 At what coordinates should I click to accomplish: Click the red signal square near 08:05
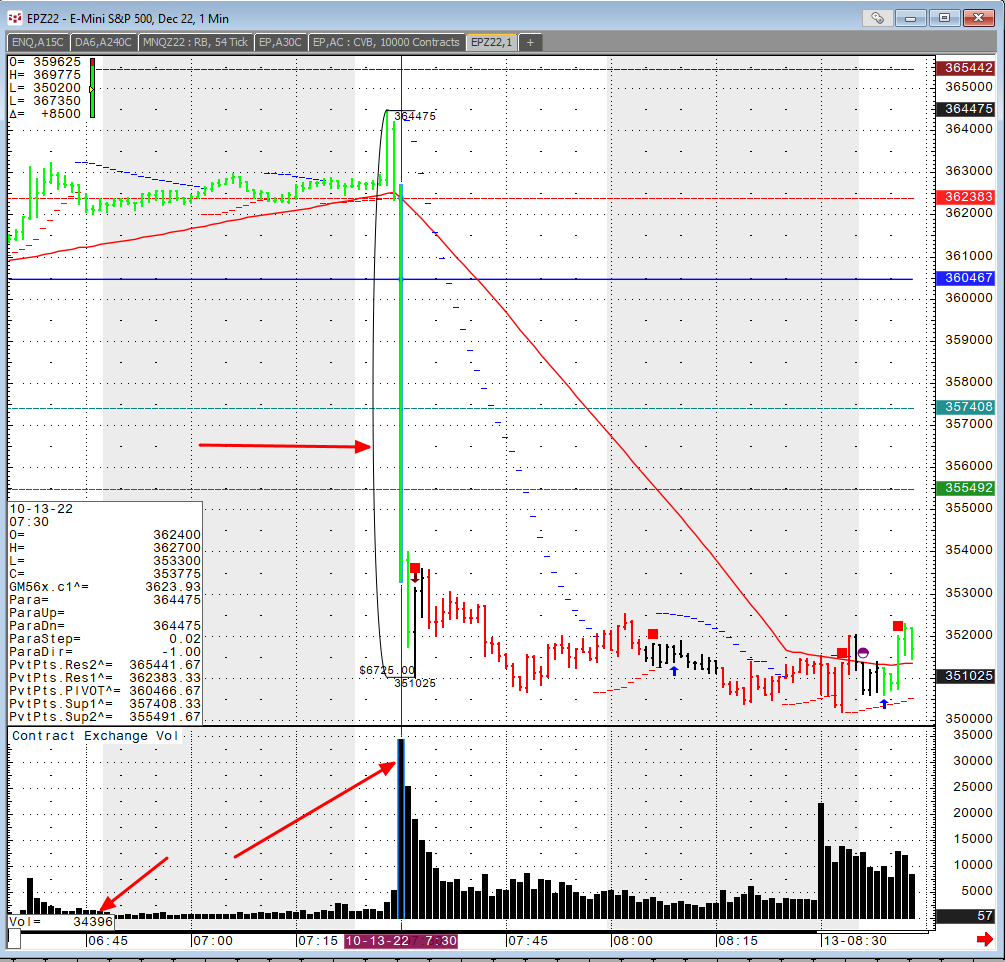652,634
